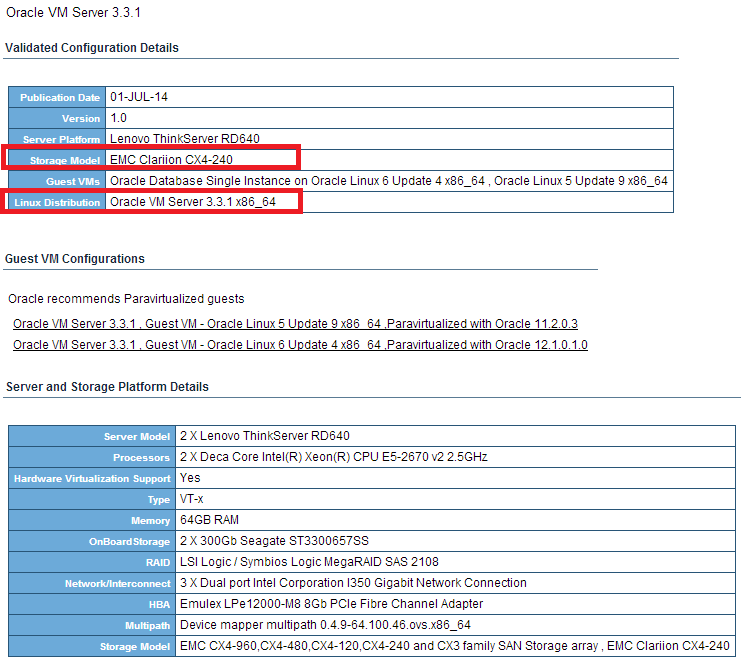Click the Processors value Xeon E5-2670 v2
Screen dimensions: 750x657
click(x=333, y=457)
